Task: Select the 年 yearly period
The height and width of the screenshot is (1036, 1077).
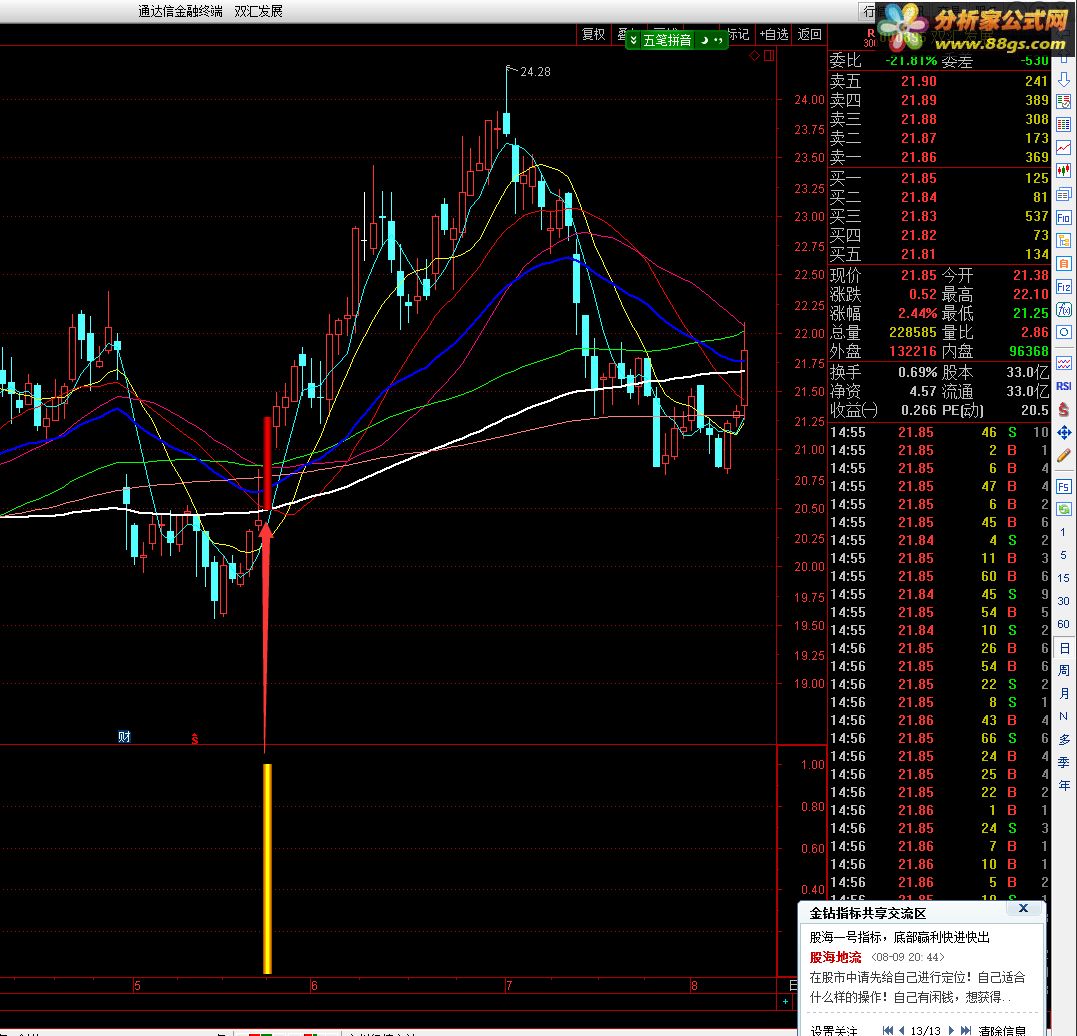Action: tap(1063, 785)
